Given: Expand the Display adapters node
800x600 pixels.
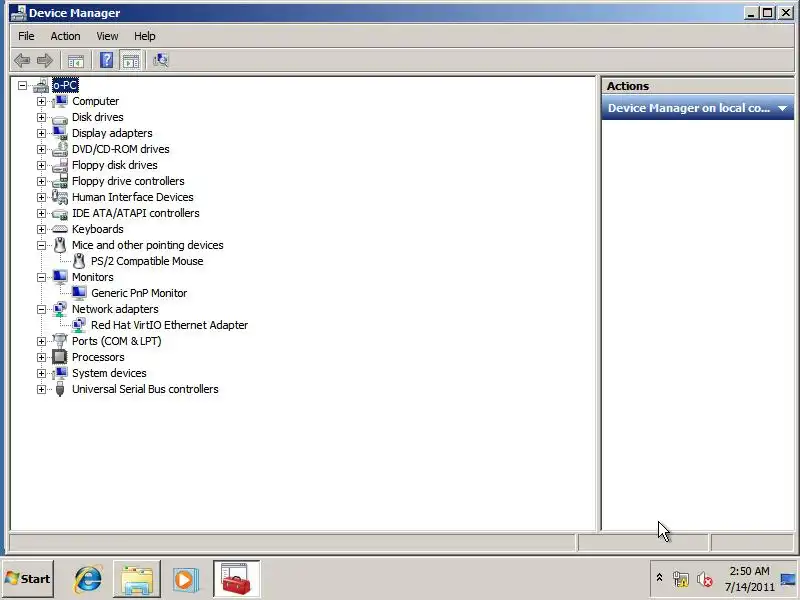Looking at the screenshot, I should click(41, 133).
